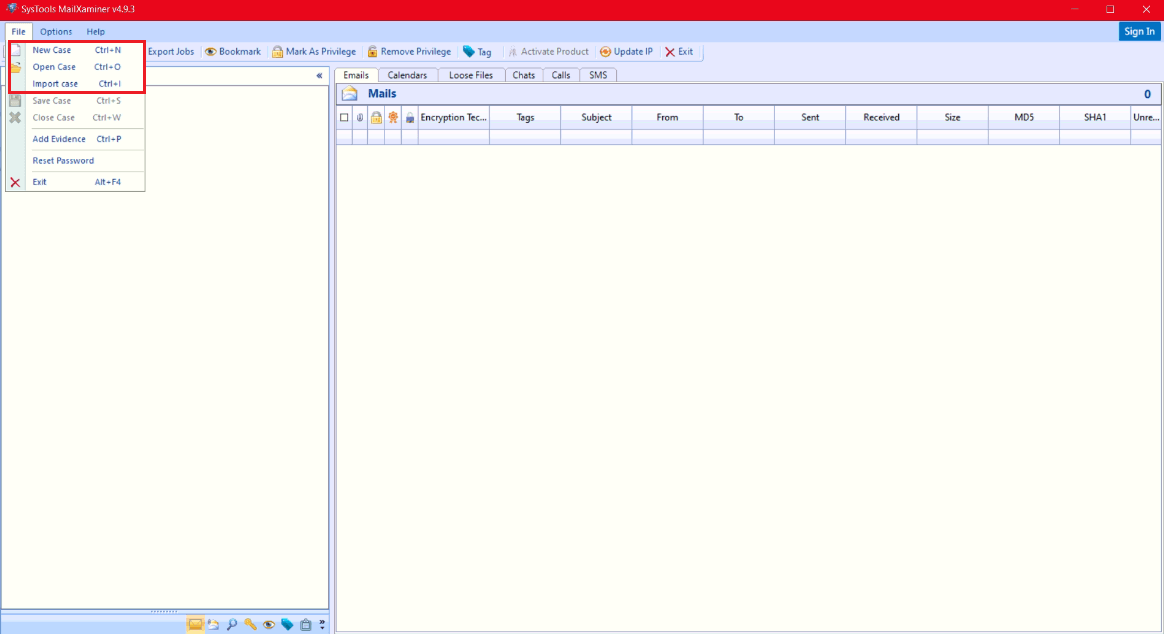Choose Open Case from File menu
Screen dimensions: 1164x634
click(x=76, y=67)
